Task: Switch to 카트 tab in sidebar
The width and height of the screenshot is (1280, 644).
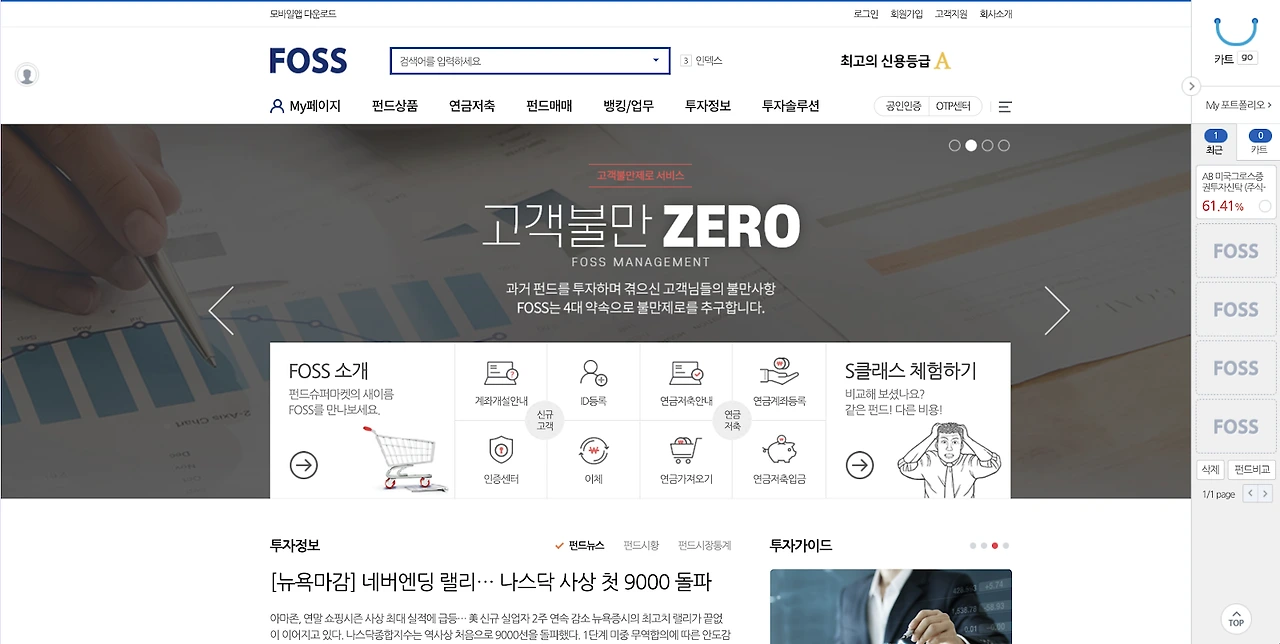Action: [1259, 142]
